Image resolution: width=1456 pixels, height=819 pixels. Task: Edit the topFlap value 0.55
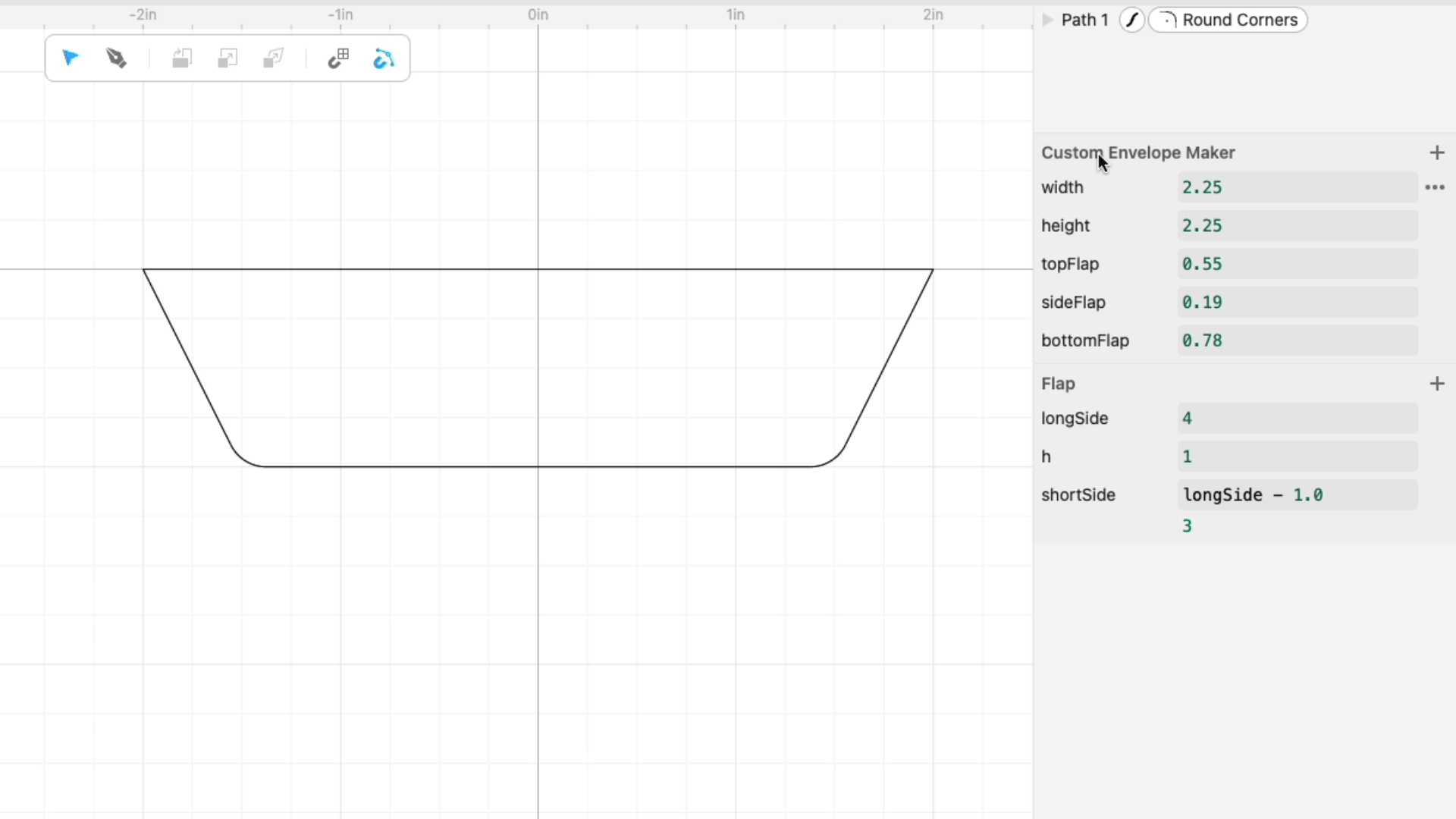coord(1297,264)
